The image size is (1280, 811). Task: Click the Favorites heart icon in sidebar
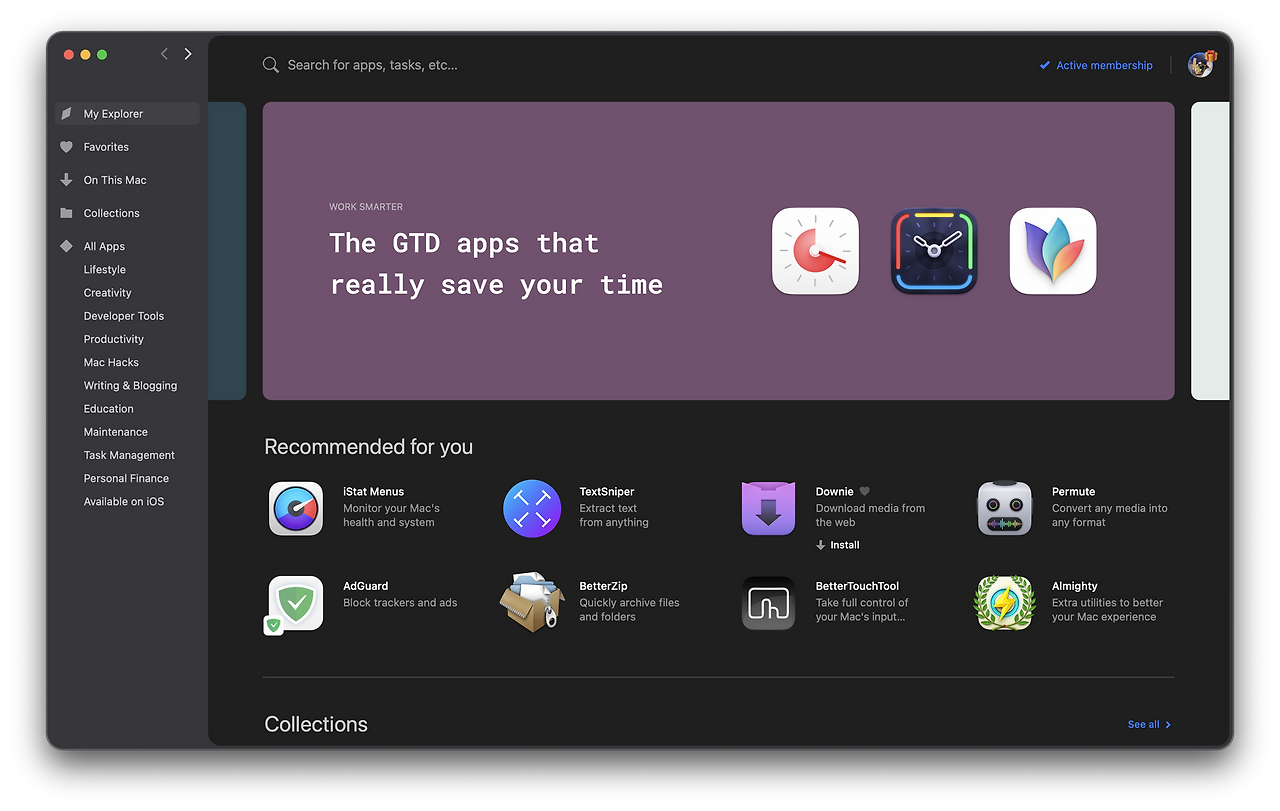(x=66, y=147)
